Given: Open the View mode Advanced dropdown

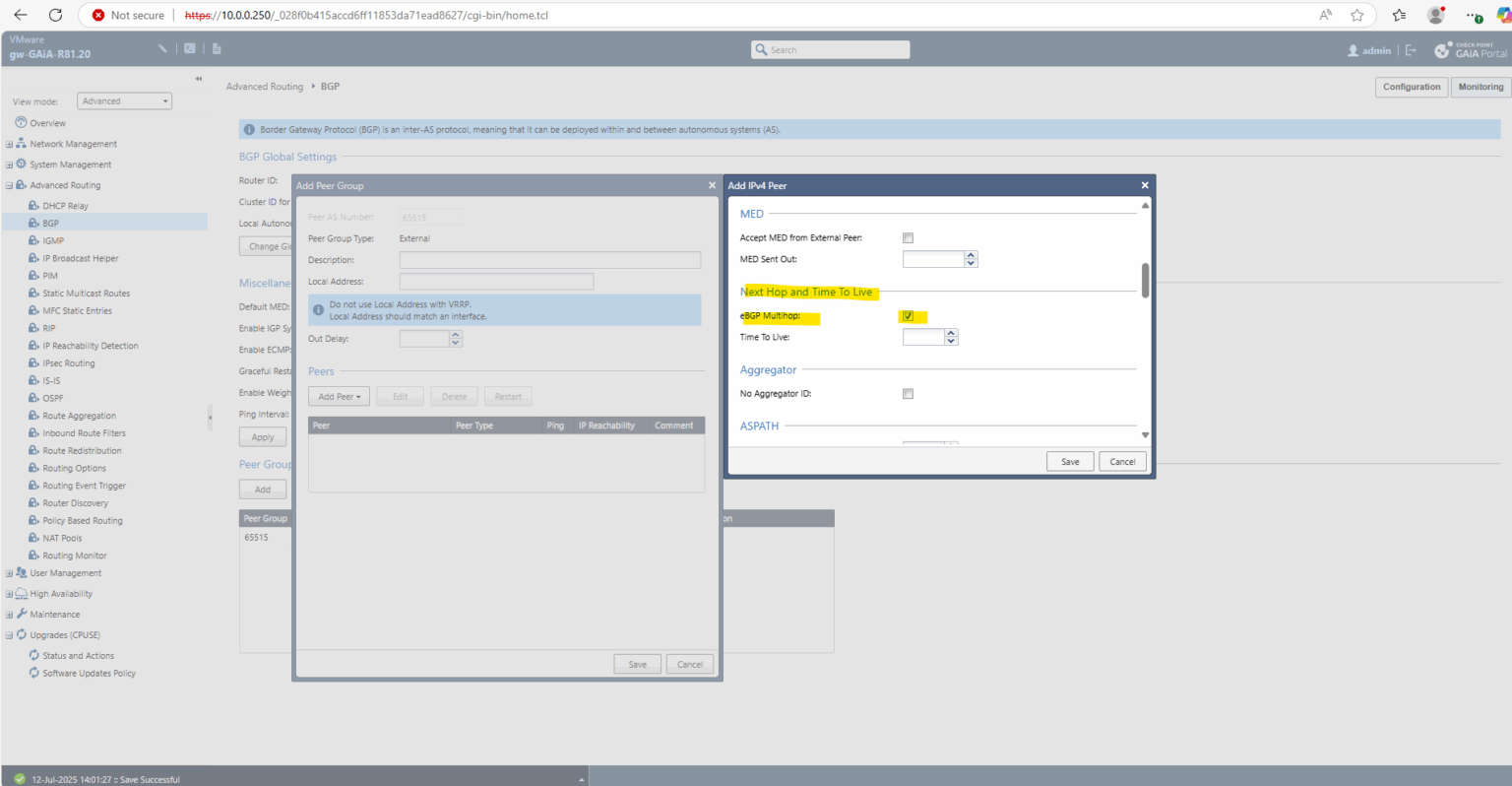Looking at the screenshot, I should point(125,101).
